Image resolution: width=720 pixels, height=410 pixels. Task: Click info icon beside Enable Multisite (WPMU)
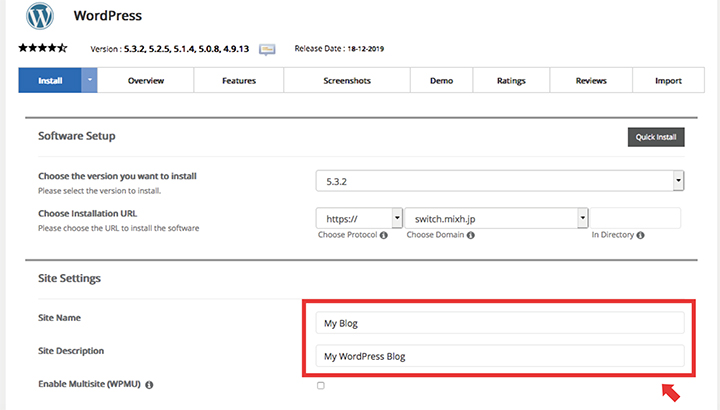coord(149,385)
